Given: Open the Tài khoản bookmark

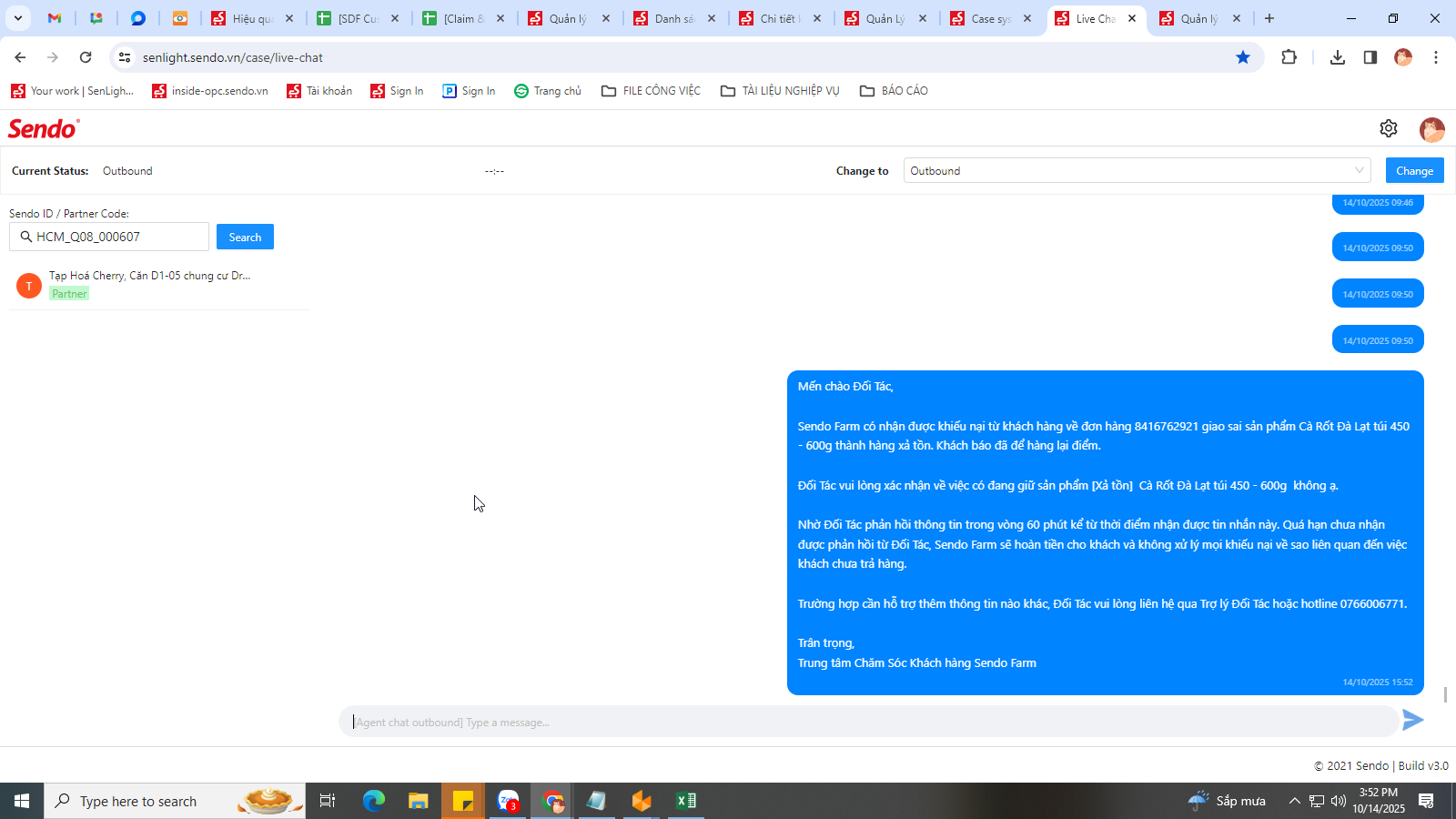Looking at the screenshot, I should 319,91.
